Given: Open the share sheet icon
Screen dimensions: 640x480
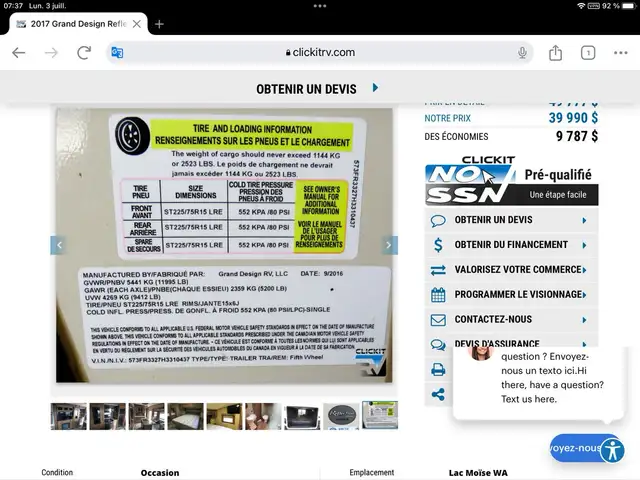Looking at the screenshot, I should tap(555, 53).
